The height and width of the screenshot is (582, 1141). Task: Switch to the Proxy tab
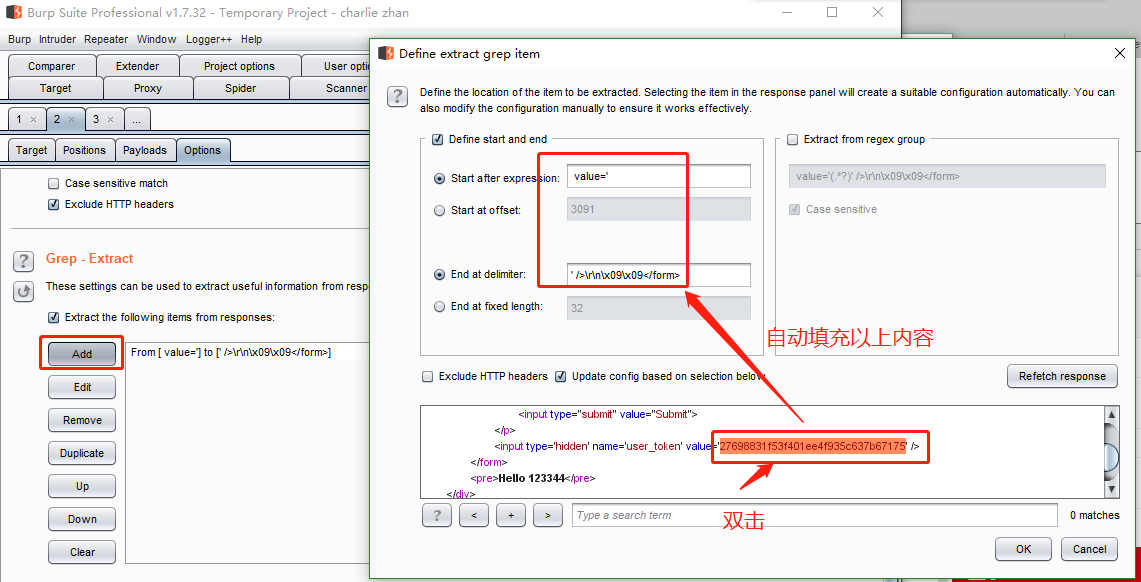[148, 88]
